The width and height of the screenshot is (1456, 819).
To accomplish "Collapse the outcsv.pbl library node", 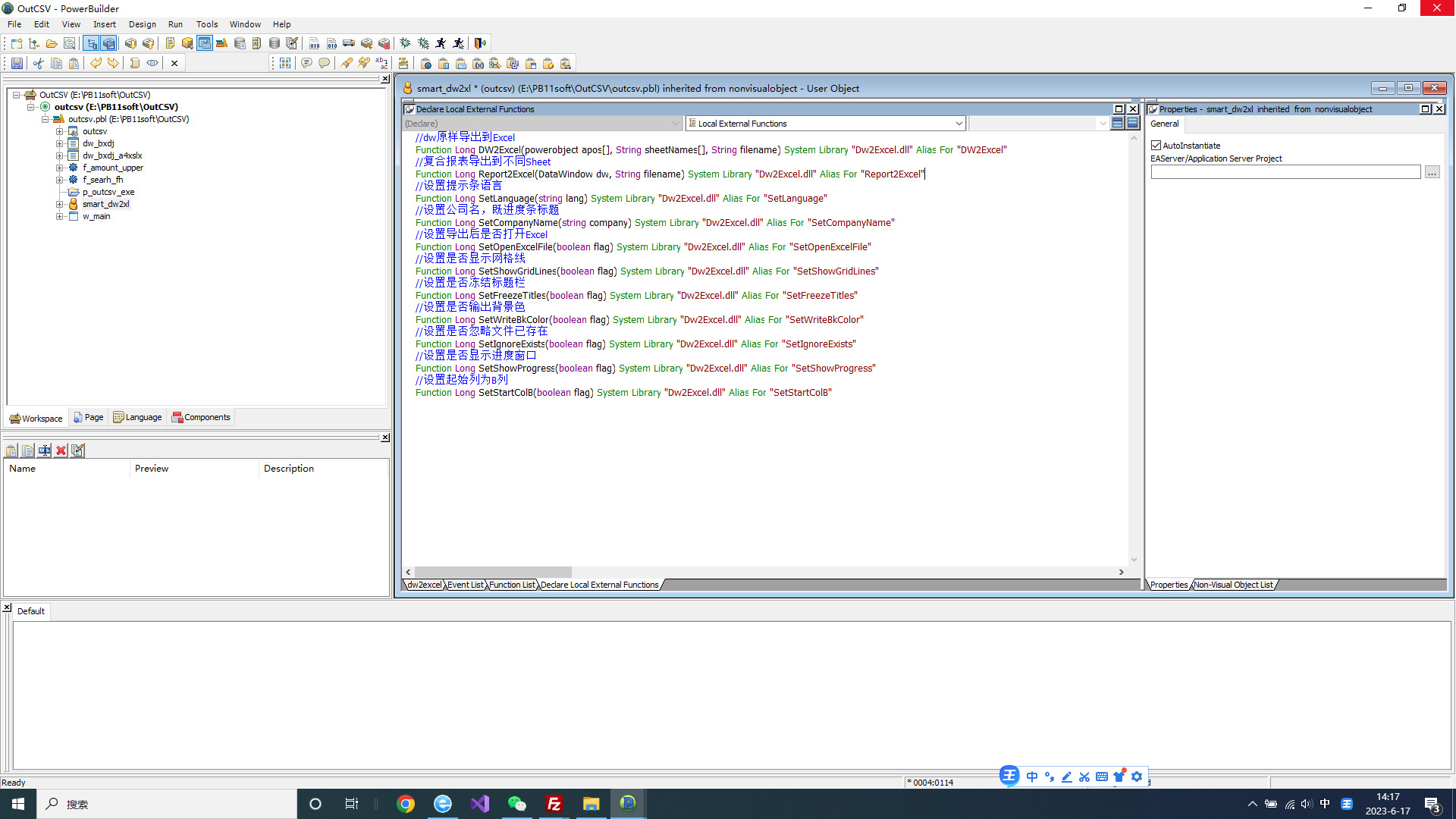I will click(x=45, y=119).
